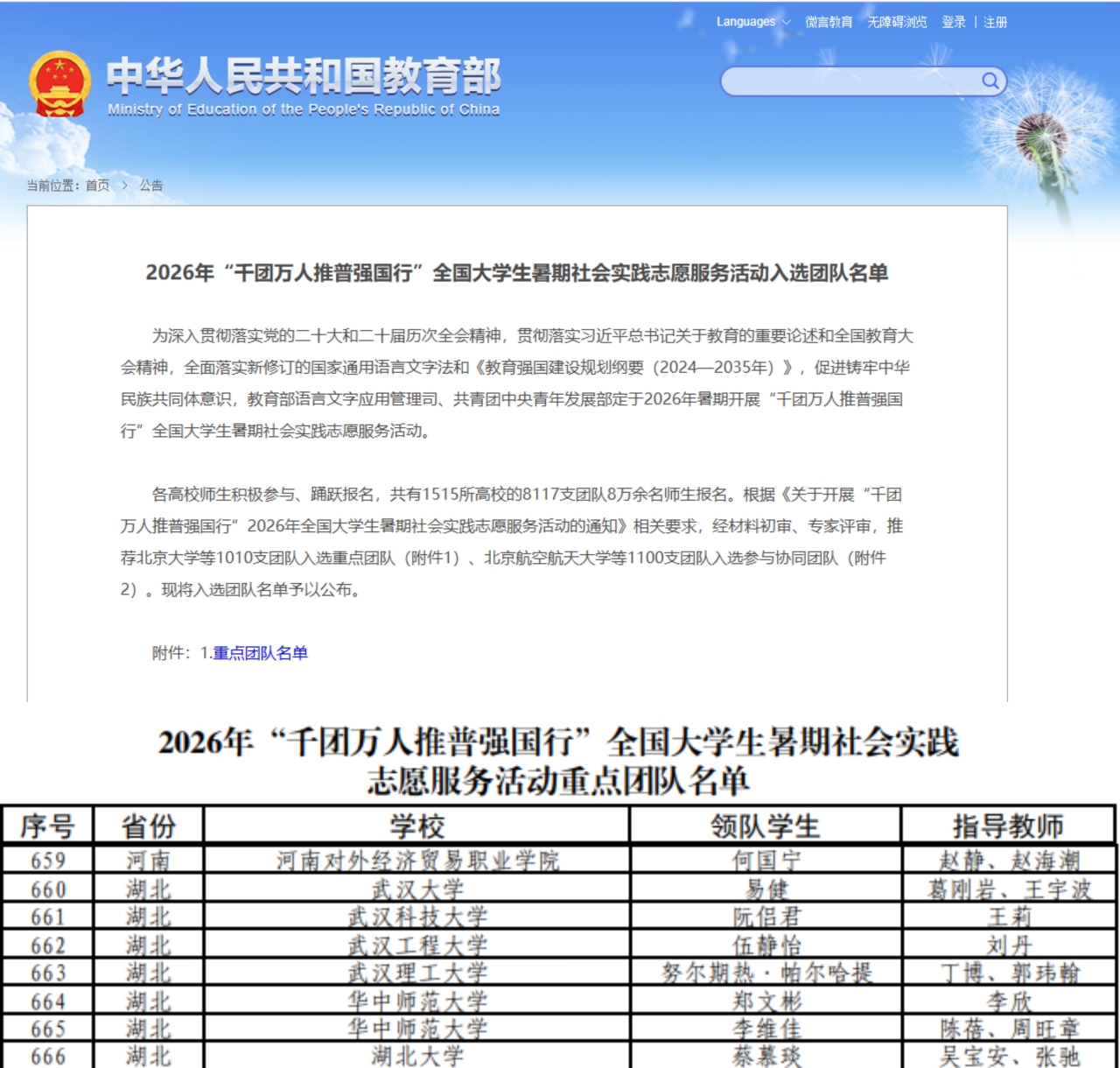Click the national emblem logo

click(x=59, y=85)
